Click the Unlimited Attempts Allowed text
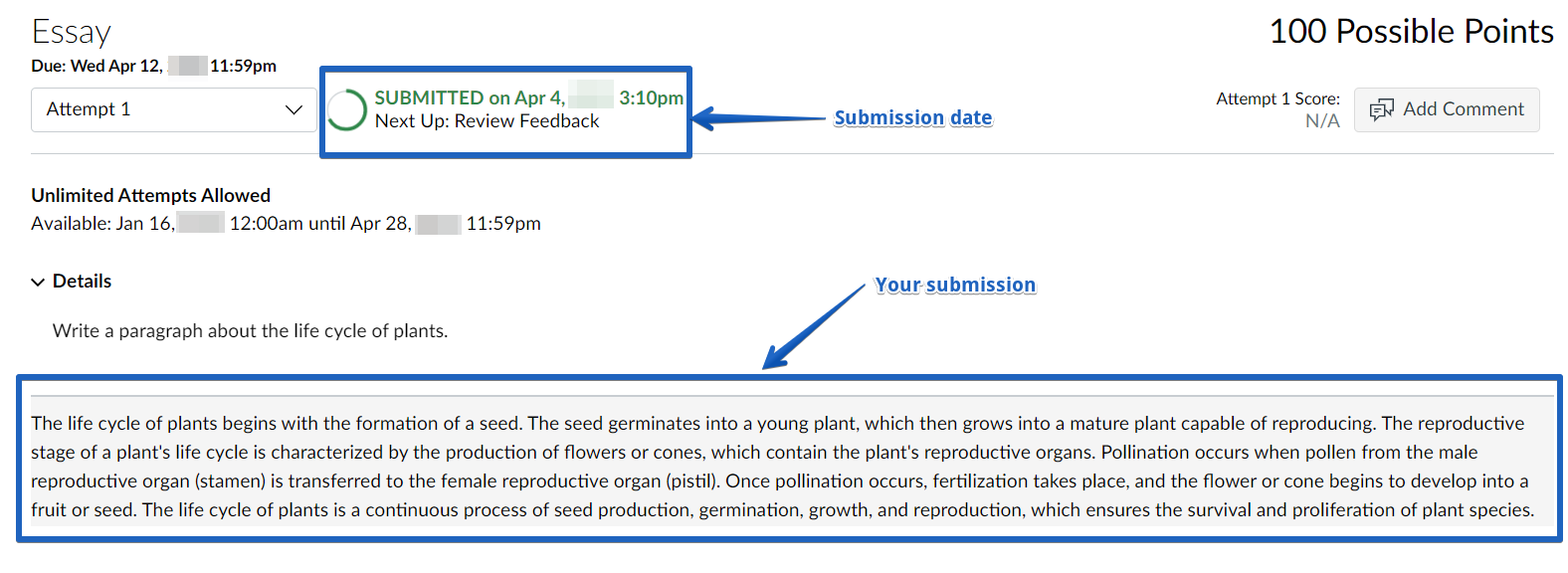 (x=150, y=195)
